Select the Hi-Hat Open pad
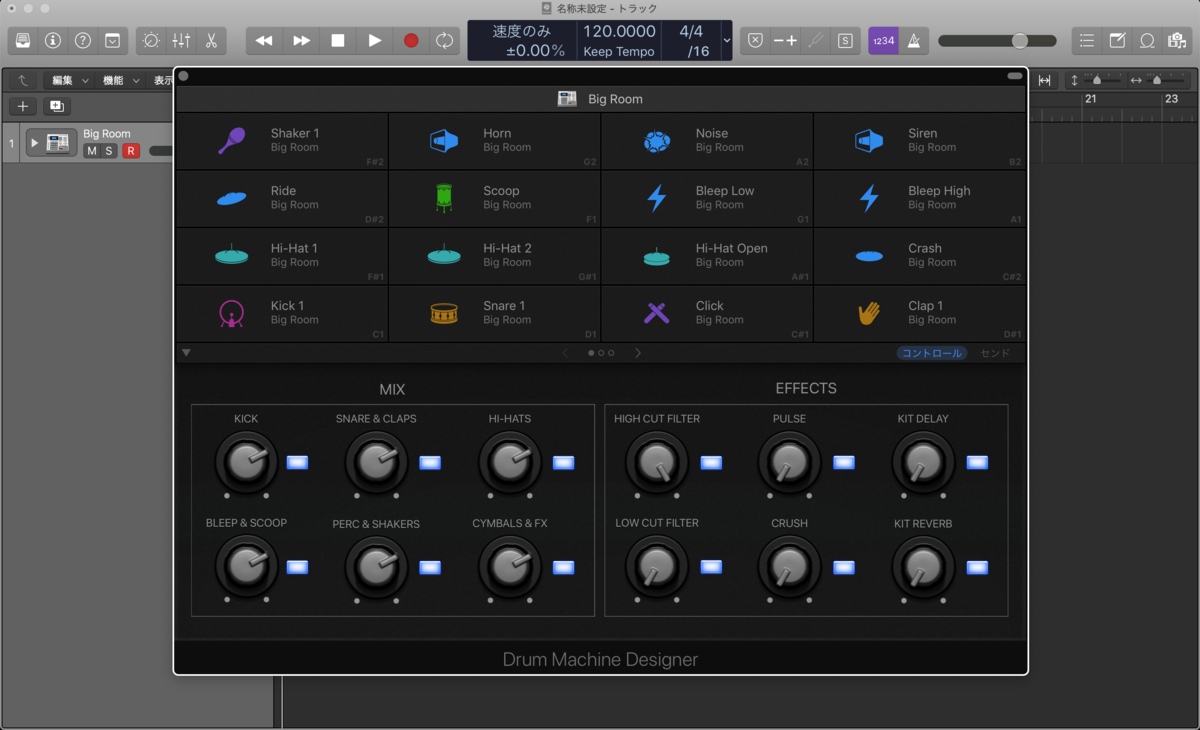The image size is (1200, 730). coord(707,256)
